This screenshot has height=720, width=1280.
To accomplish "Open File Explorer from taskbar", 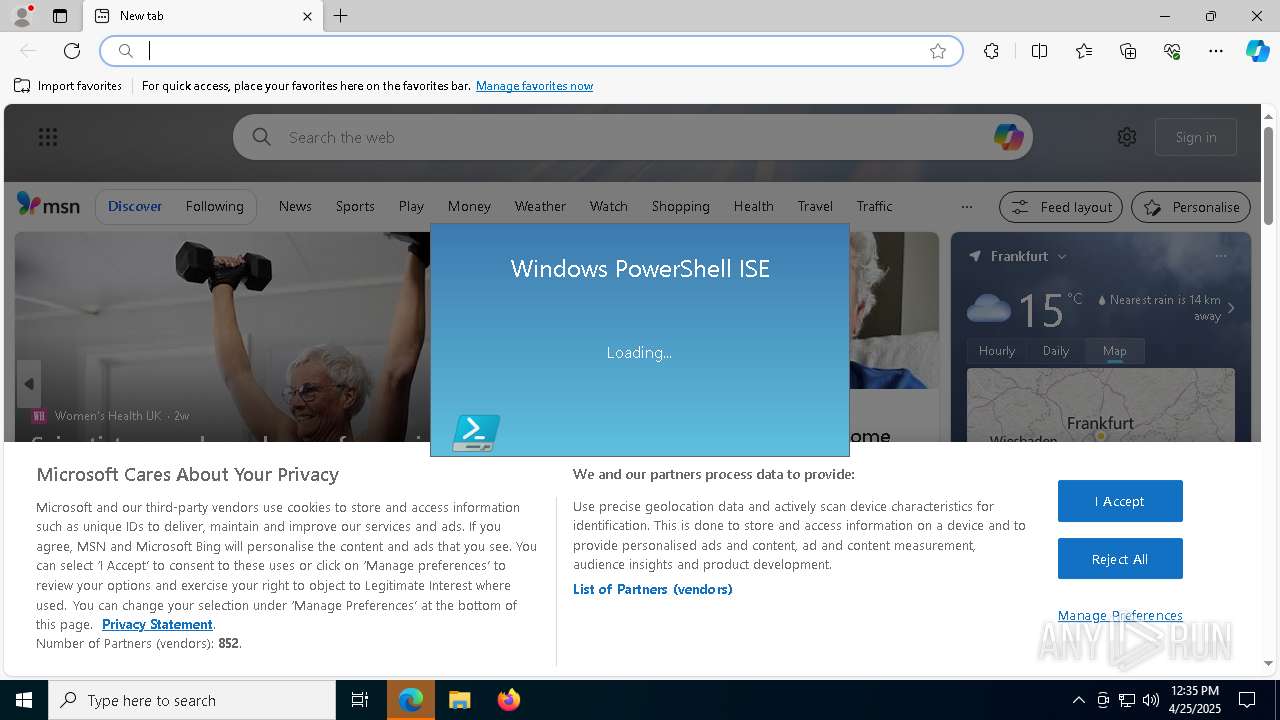I will point(459,700).
